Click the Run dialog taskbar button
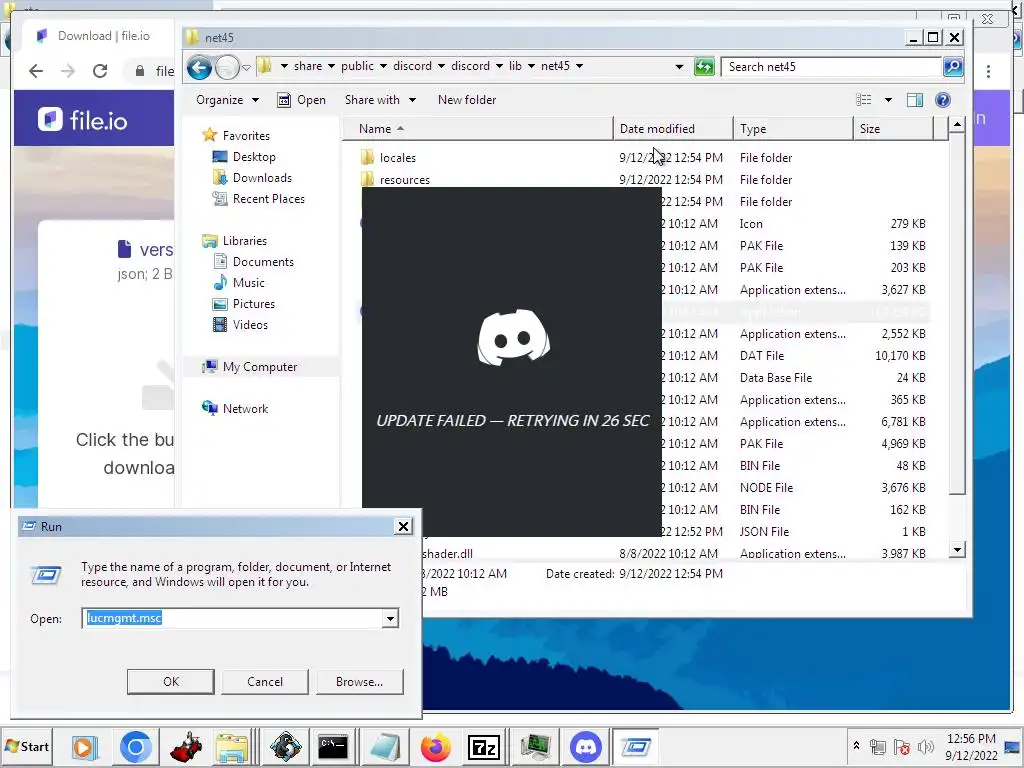 635,746
